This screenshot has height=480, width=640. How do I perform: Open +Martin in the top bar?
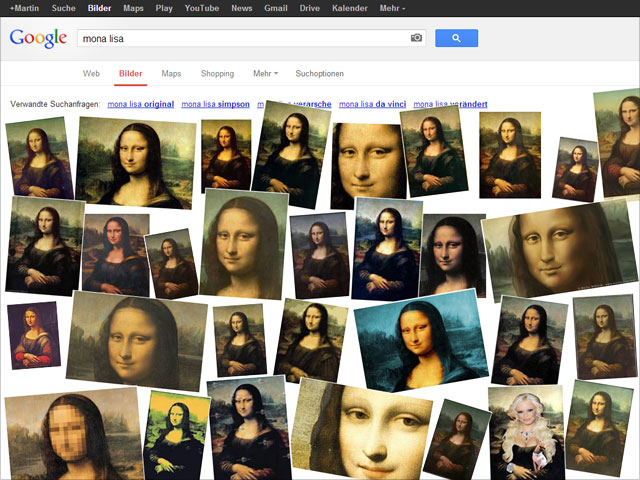point(24,8)
